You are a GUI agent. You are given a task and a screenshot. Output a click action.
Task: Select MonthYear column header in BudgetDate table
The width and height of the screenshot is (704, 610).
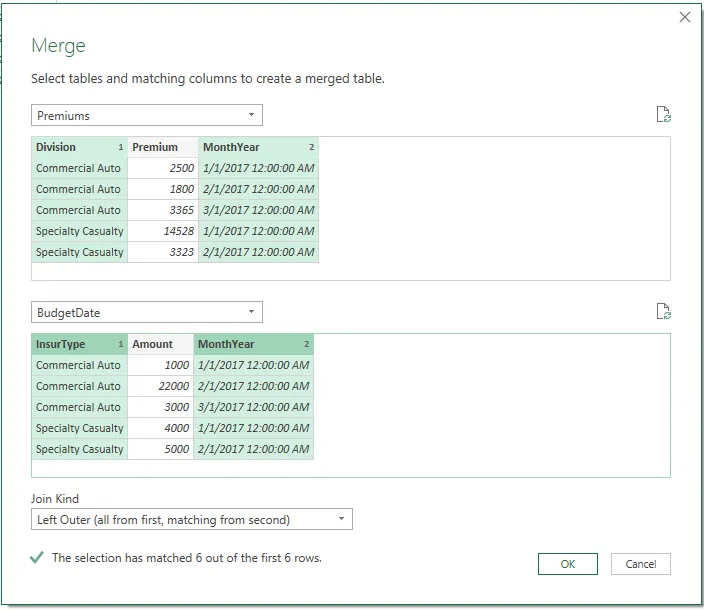pos(254,344)
